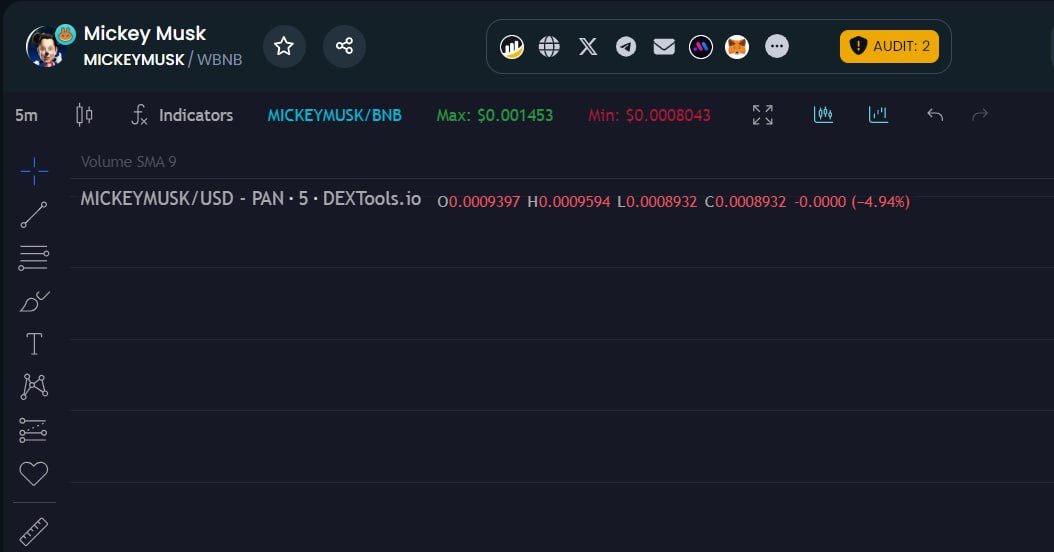1054x552 pixels.
Task: Open the chart stats icon link
Action: (x=512, y=46)
